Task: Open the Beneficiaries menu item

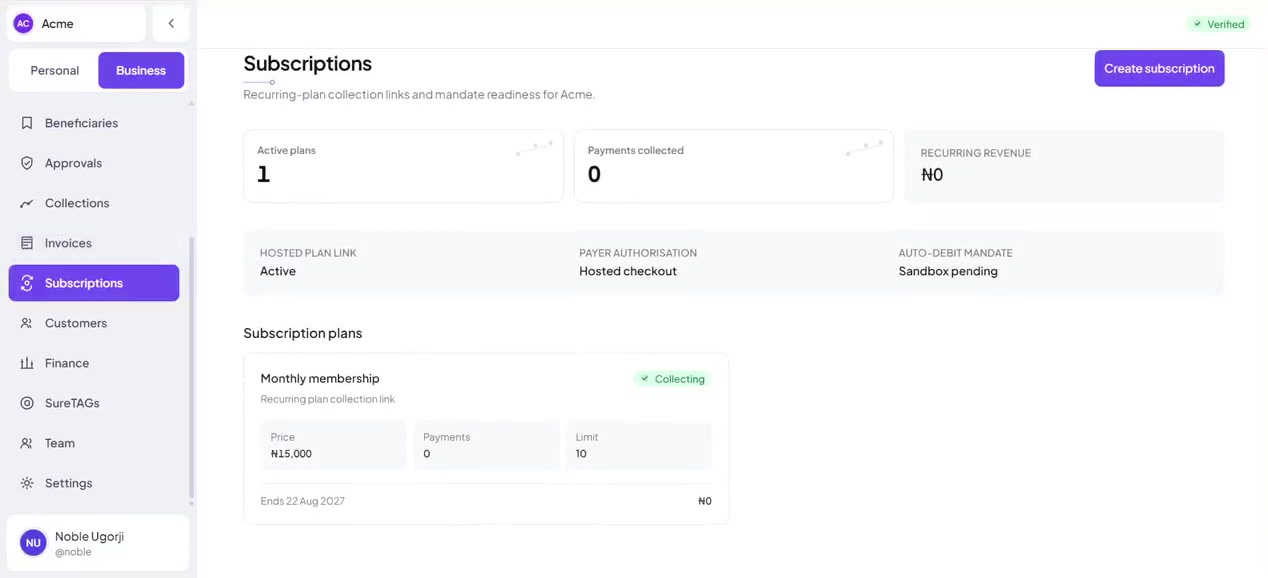Action: [94, 123]
